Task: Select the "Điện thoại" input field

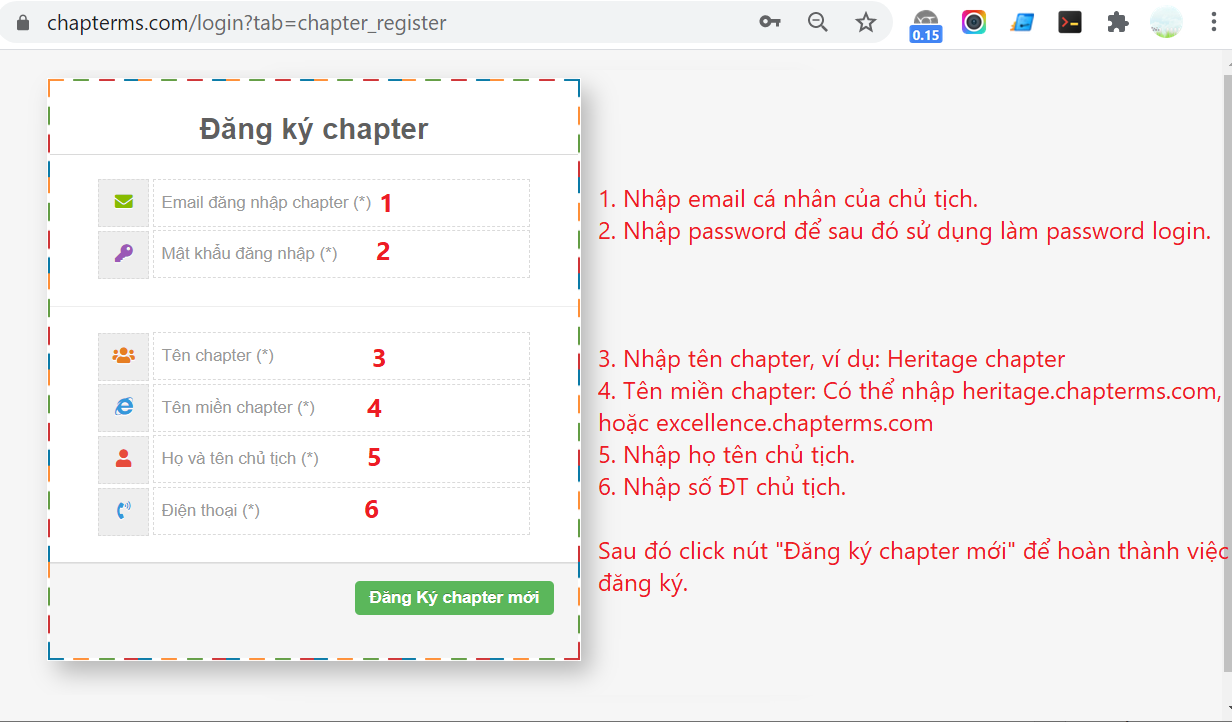Action: pos(340,511)
